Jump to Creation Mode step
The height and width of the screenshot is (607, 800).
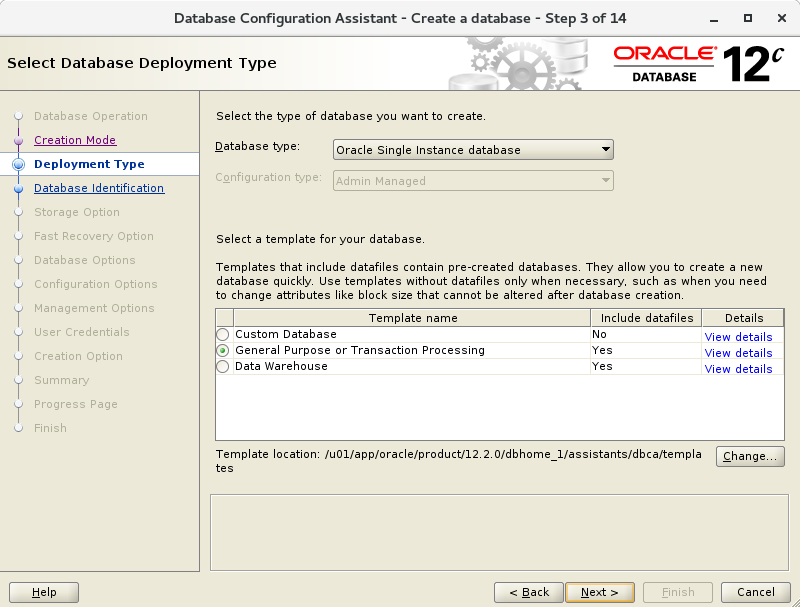pos(75,140)
